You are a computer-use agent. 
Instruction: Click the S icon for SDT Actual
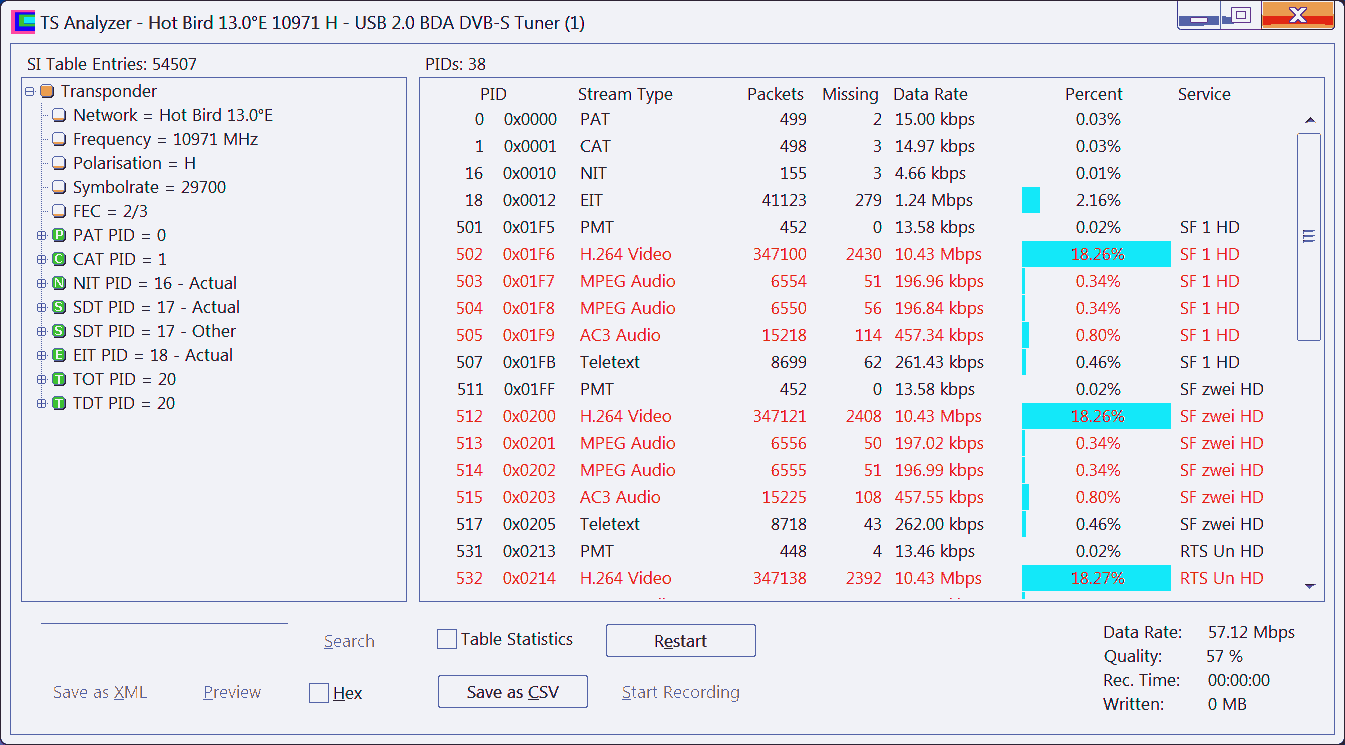[59, 308]
